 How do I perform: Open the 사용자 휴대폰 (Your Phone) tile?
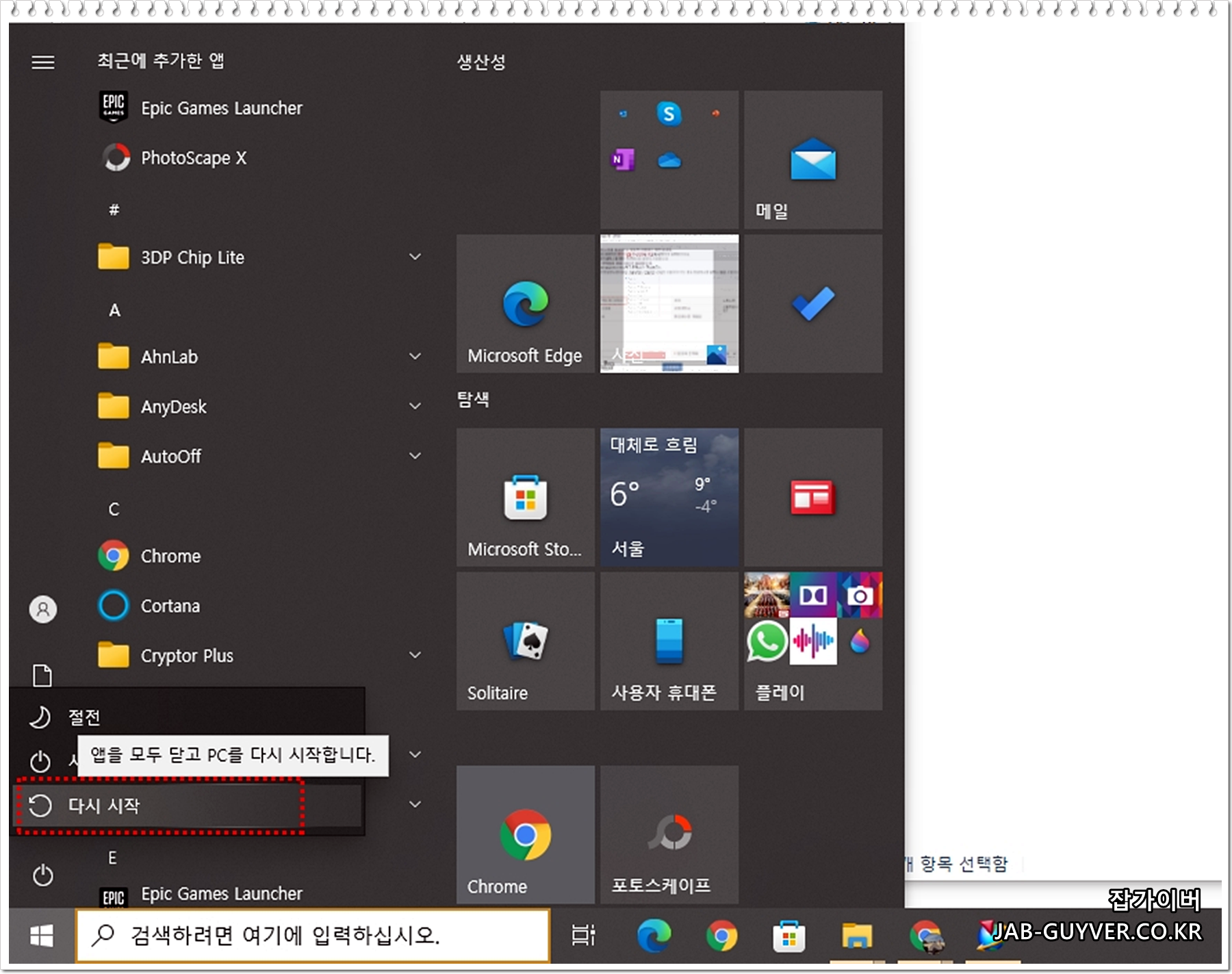(x=669, y=641)
